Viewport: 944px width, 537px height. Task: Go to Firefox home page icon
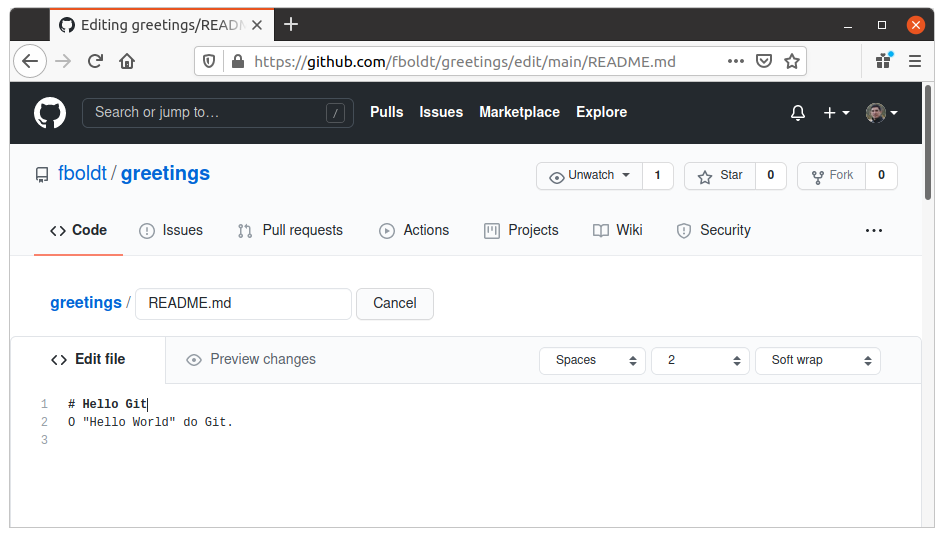pyautogui.click(x=127, y=61)
